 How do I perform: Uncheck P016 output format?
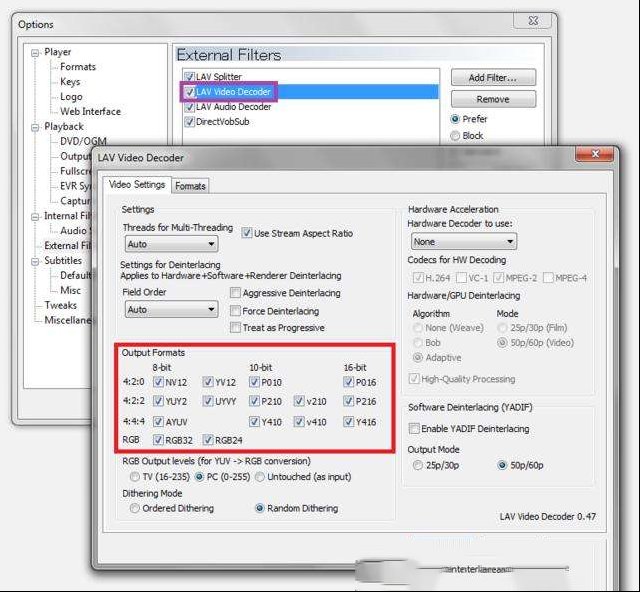click(x=348, y=382)
